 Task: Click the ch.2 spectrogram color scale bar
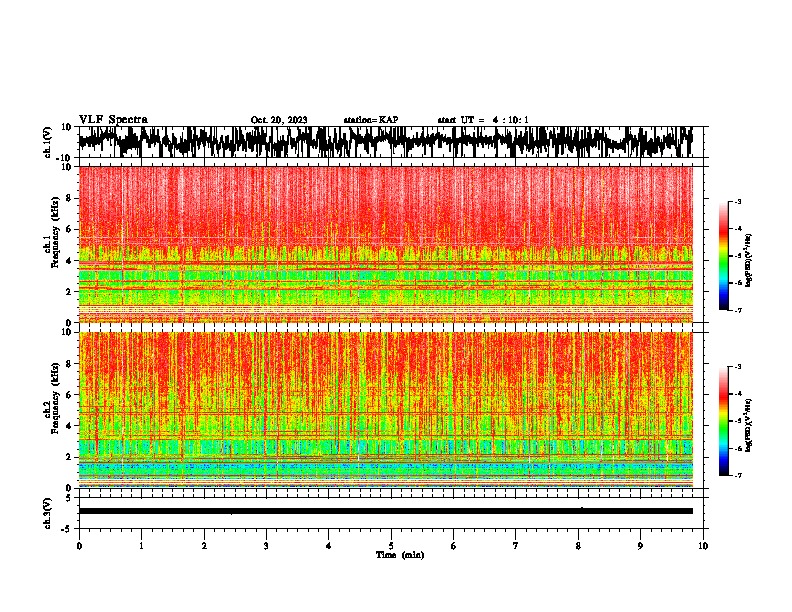point(724,421)
